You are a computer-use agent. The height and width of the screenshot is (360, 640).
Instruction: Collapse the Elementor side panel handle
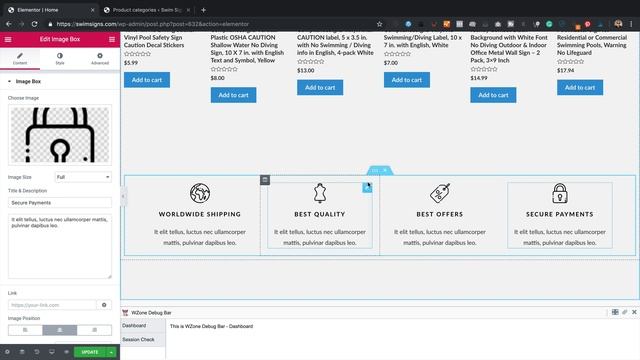[123, 196]
